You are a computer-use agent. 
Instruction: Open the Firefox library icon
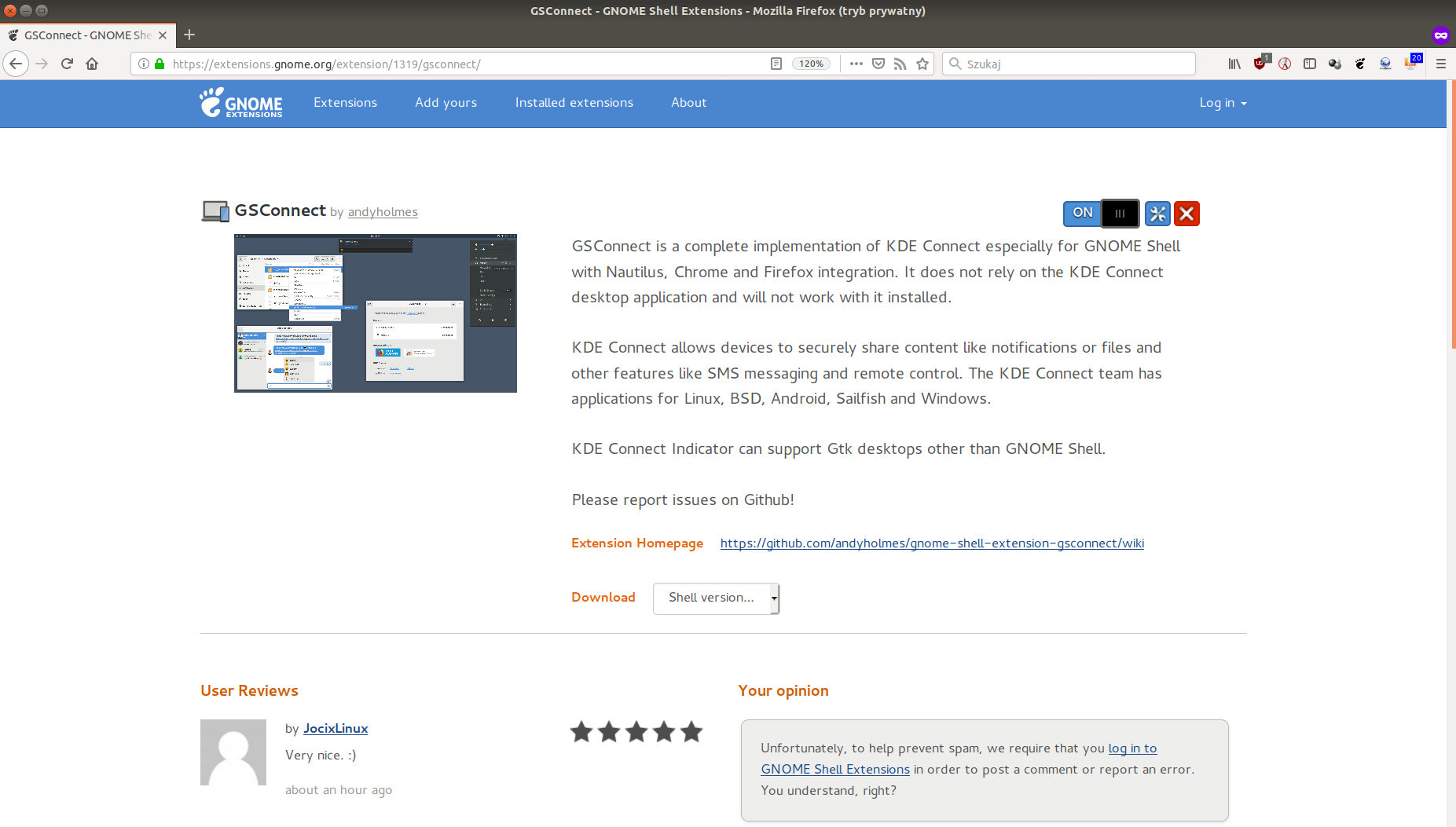[1234, 64]
